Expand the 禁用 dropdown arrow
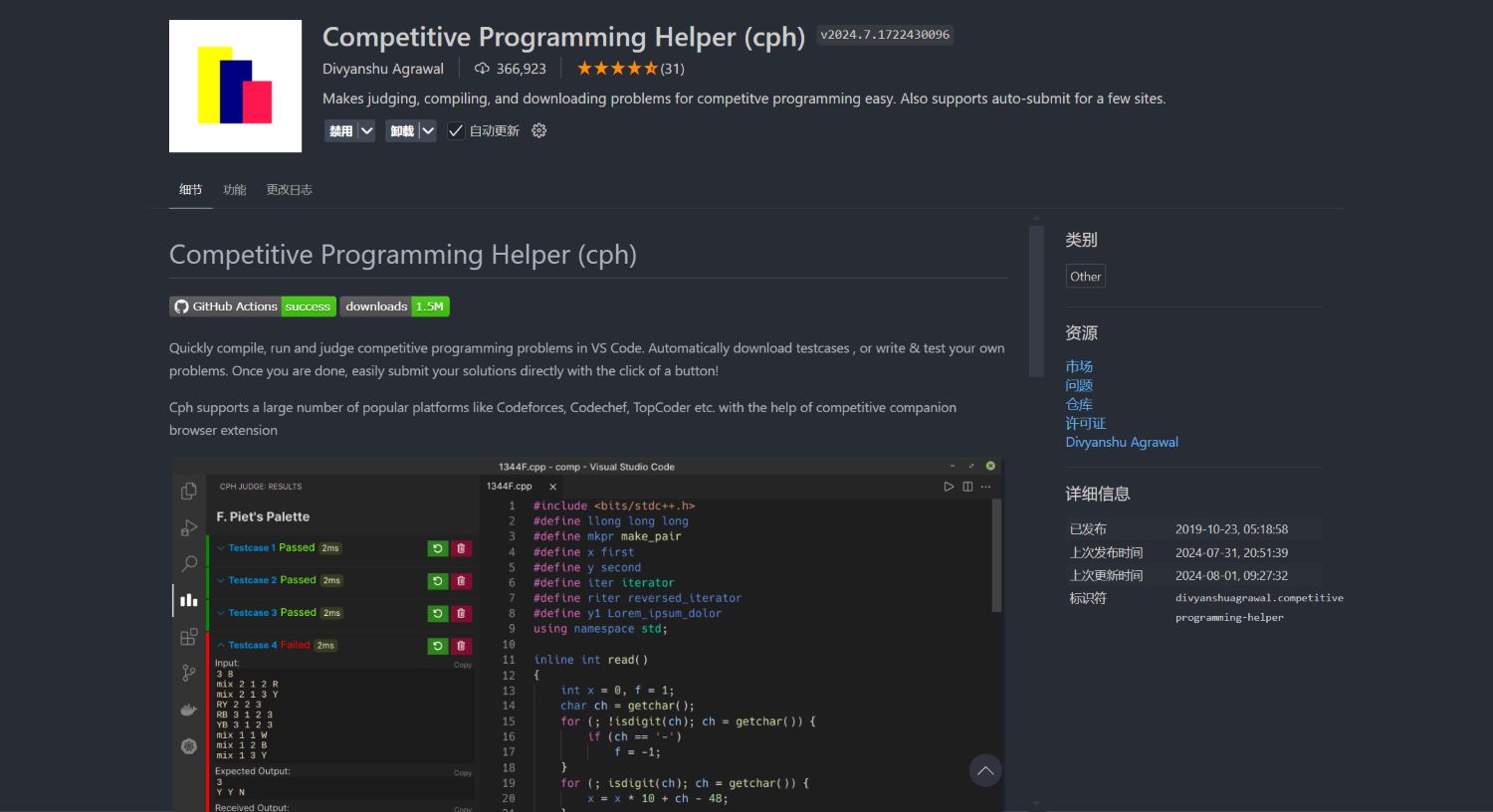The width and height of the screenshot is (1493, 812). point(366,130)
